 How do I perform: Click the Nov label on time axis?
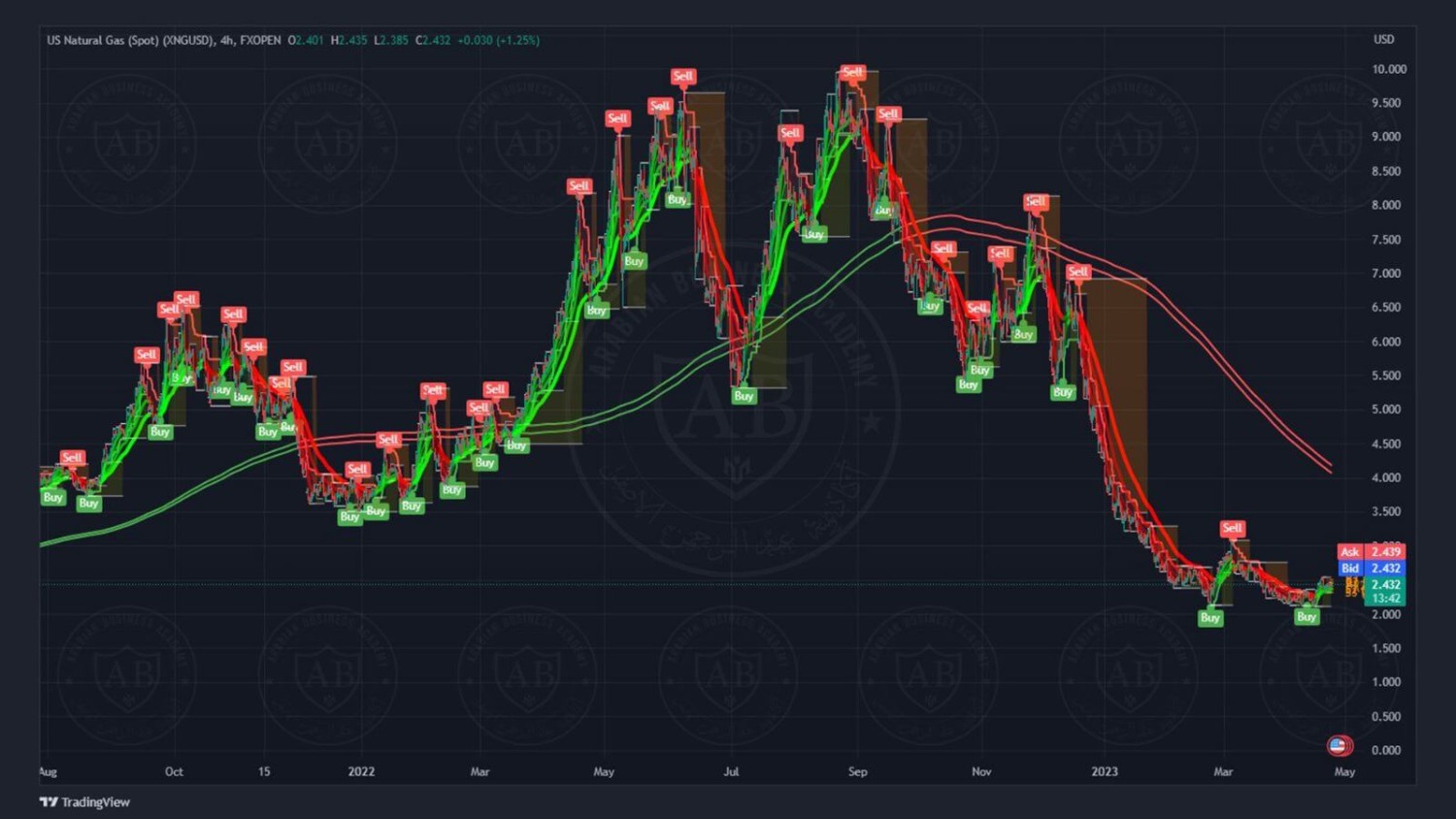981,772
